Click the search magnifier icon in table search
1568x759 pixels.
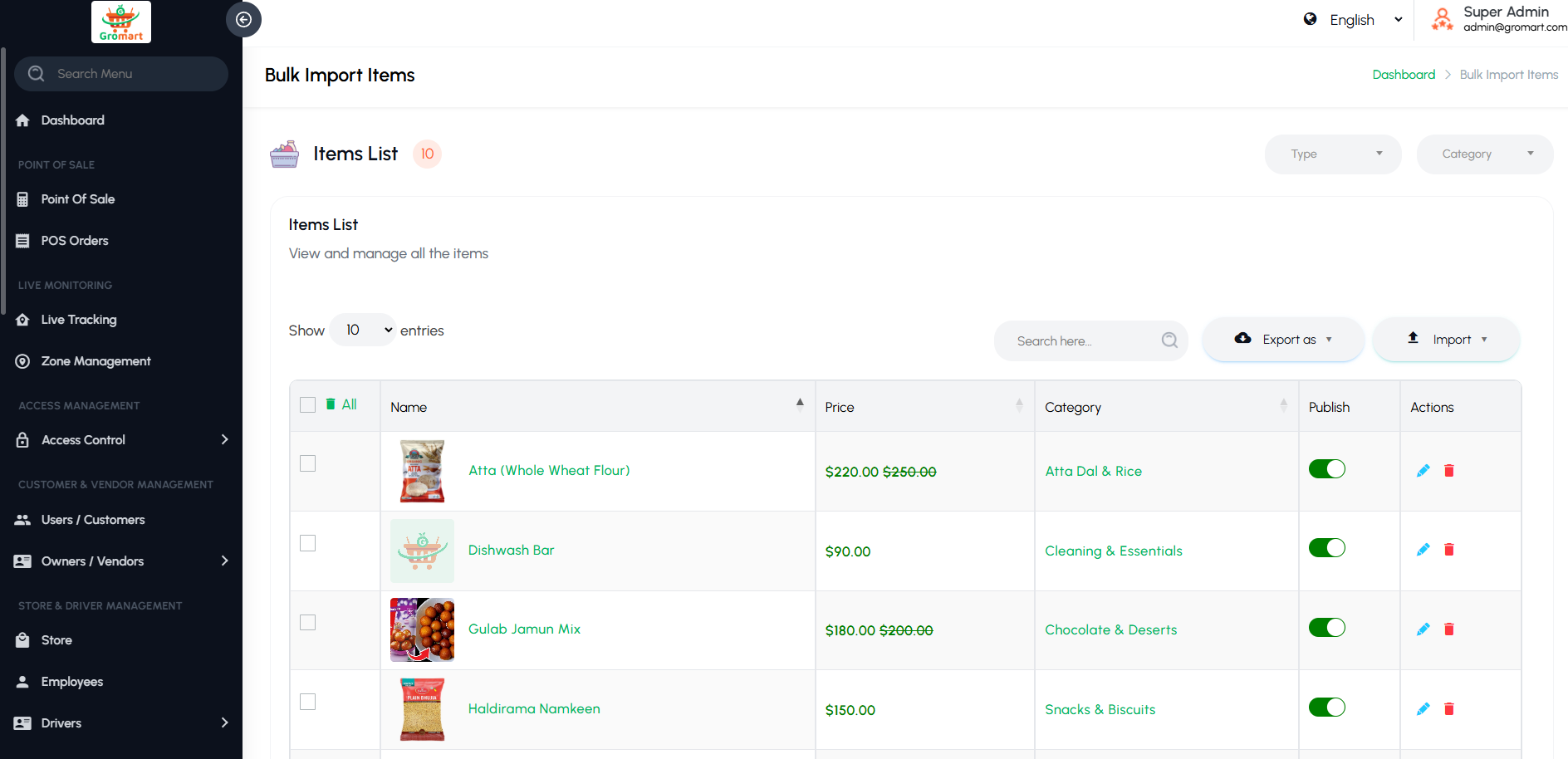pos(1169,340)
